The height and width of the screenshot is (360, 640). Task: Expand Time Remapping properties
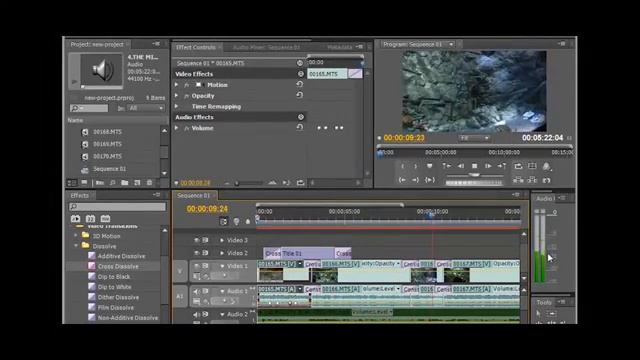point(177,107)
